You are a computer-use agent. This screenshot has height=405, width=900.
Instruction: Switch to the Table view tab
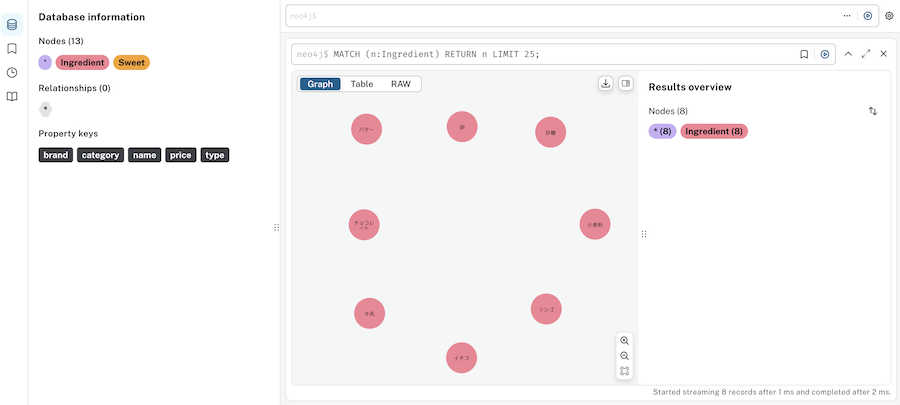[362, 84]
